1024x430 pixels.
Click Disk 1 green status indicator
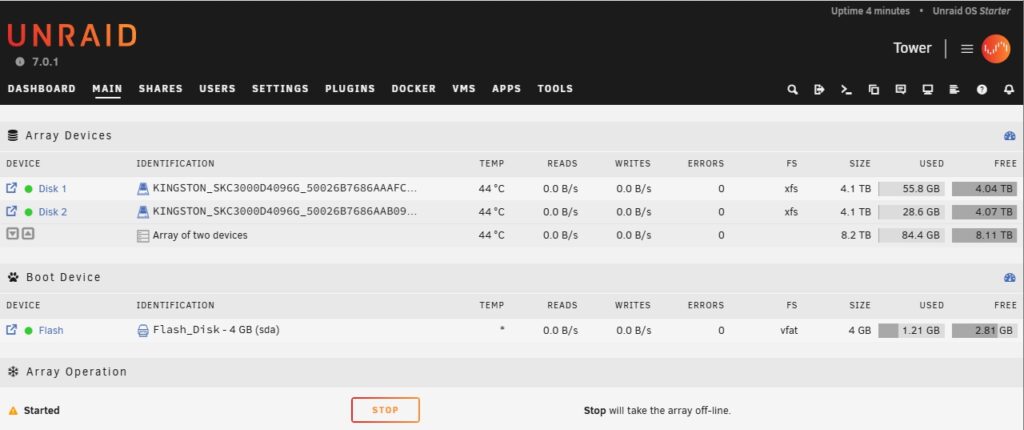click(x=28, y=189)
